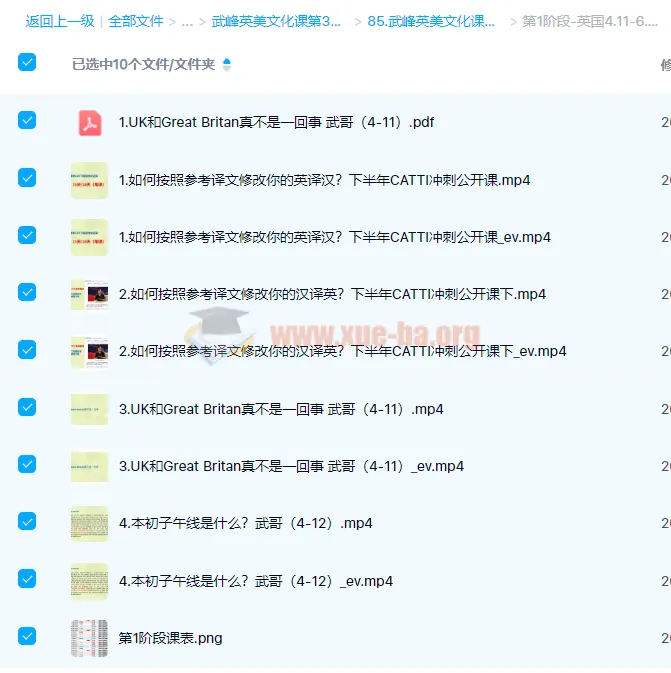Image resolution: width=671 pixels, height=673 pixels.
Task: Open thumbnail of 2.如何按照参考译文修改你的汉译英 公开课下.mp4
Action: coord(89,294)
